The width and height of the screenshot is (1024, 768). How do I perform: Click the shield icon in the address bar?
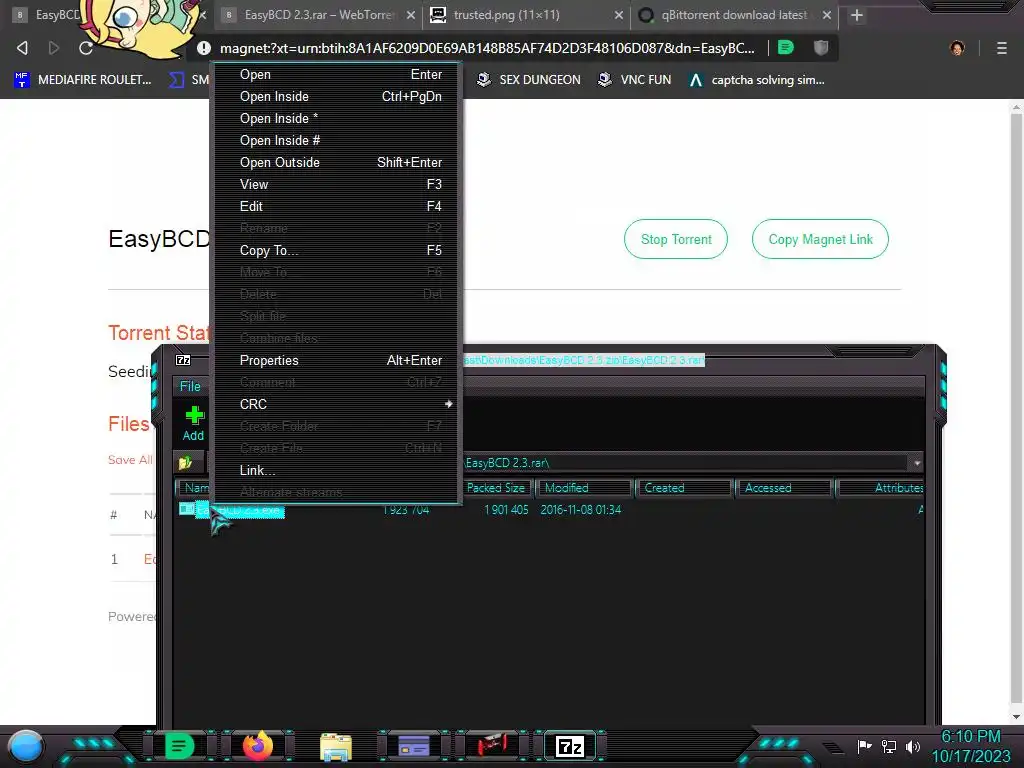click(821, 48)
